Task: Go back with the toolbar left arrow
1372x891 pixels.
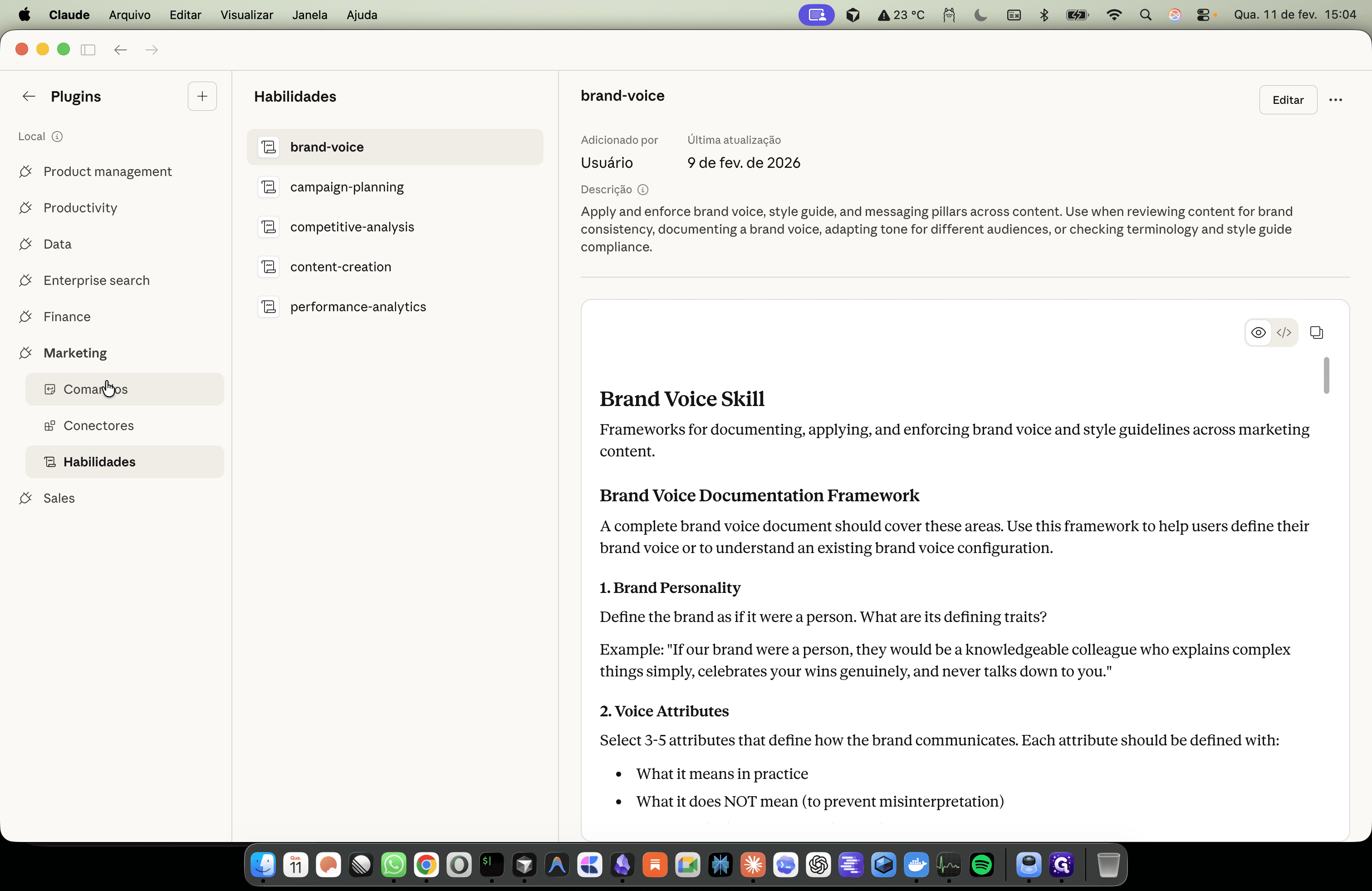Action: click(121, 49)
